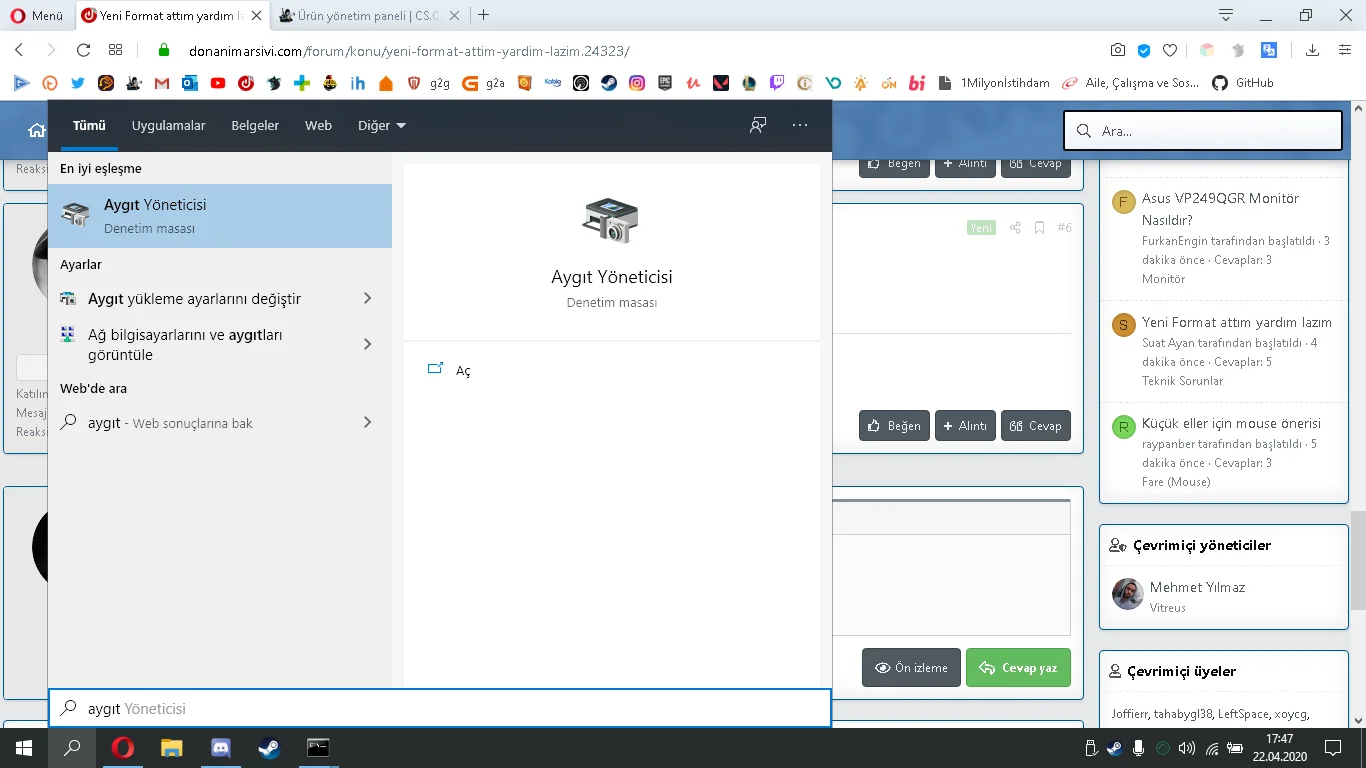Open Opera speed dial start page icon

point(115,50)
